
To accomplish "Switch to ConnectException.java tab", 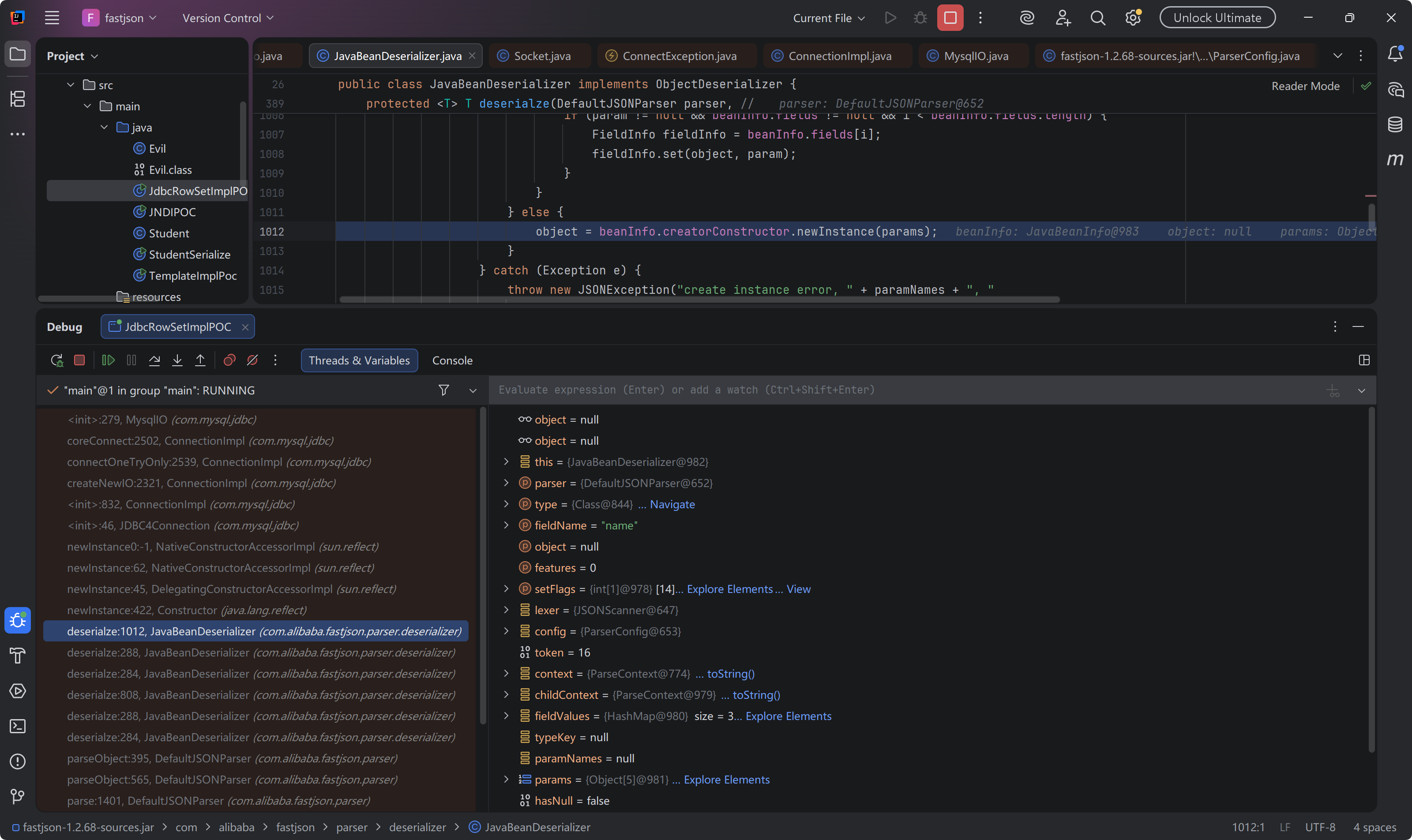I will tap(677, 56).
